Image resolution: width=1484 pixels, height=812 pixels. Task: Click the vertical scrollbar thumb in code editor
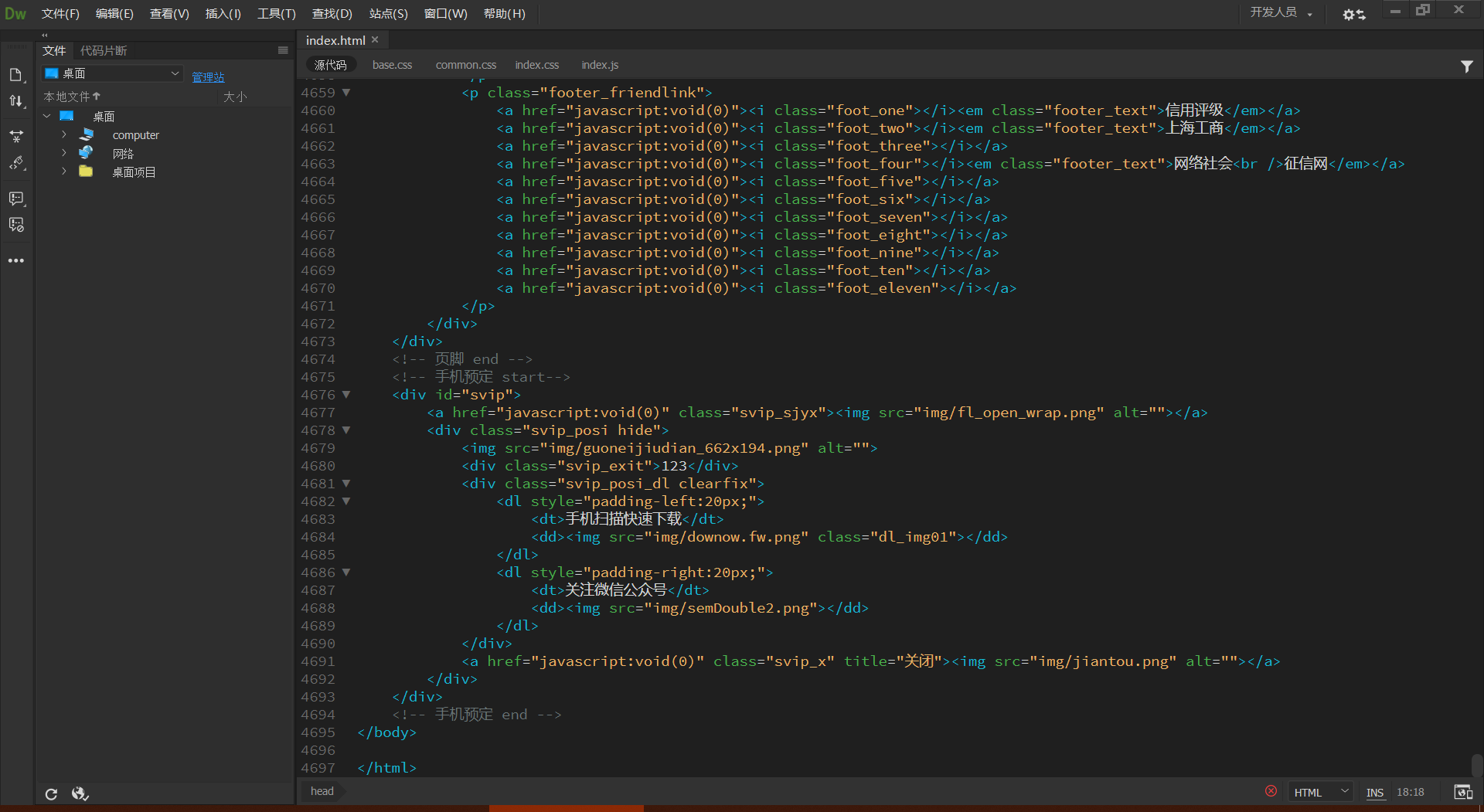point(1477,765)
